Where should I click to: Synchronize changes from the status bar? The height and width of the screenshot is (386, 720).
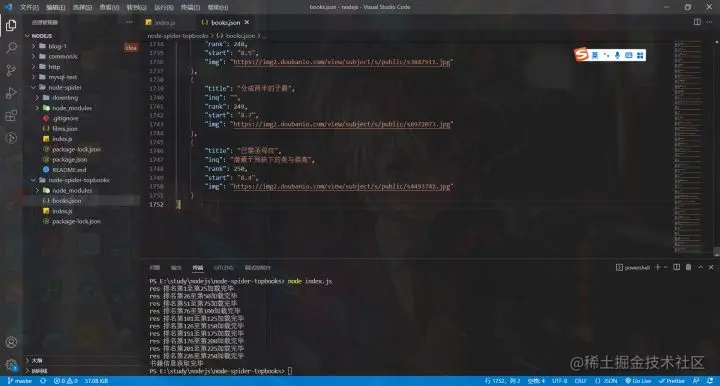click(x=43, y=381)
